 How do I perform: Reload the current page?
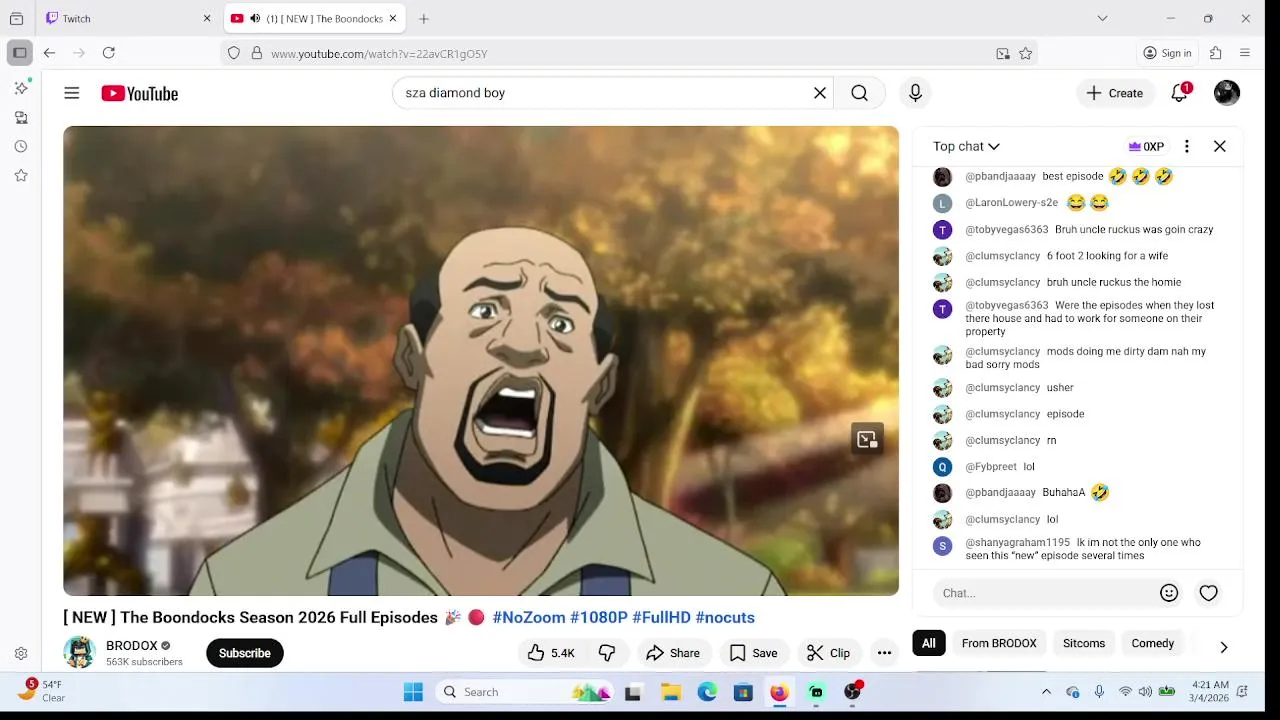click(109, 53)
